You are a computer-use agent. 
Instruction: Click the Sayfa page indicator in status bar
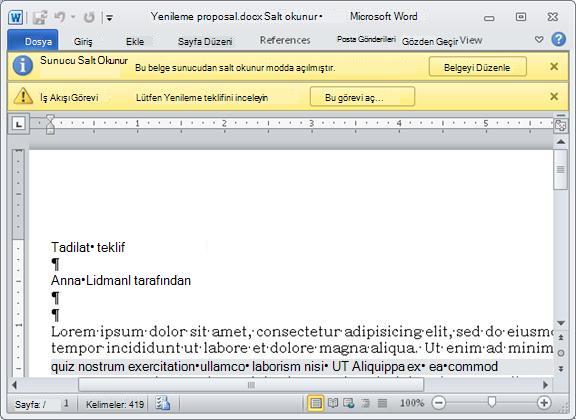[42, 404]
